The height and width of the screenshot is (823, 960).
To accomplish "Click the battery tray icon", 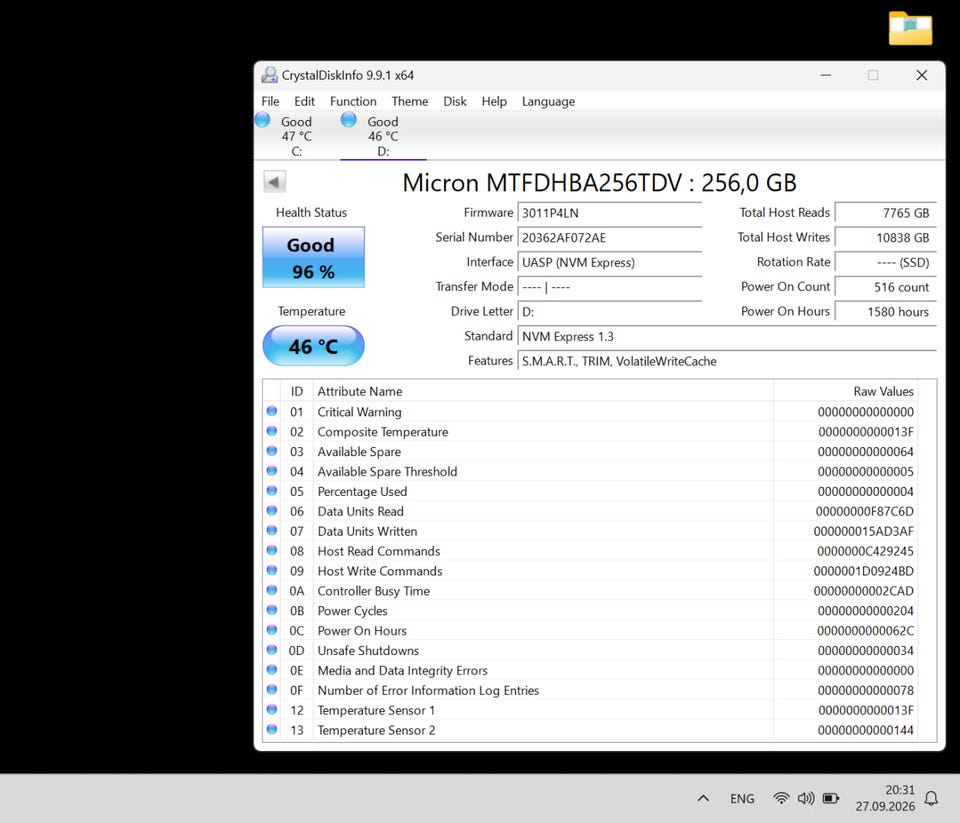I will (x=831, y=798).
